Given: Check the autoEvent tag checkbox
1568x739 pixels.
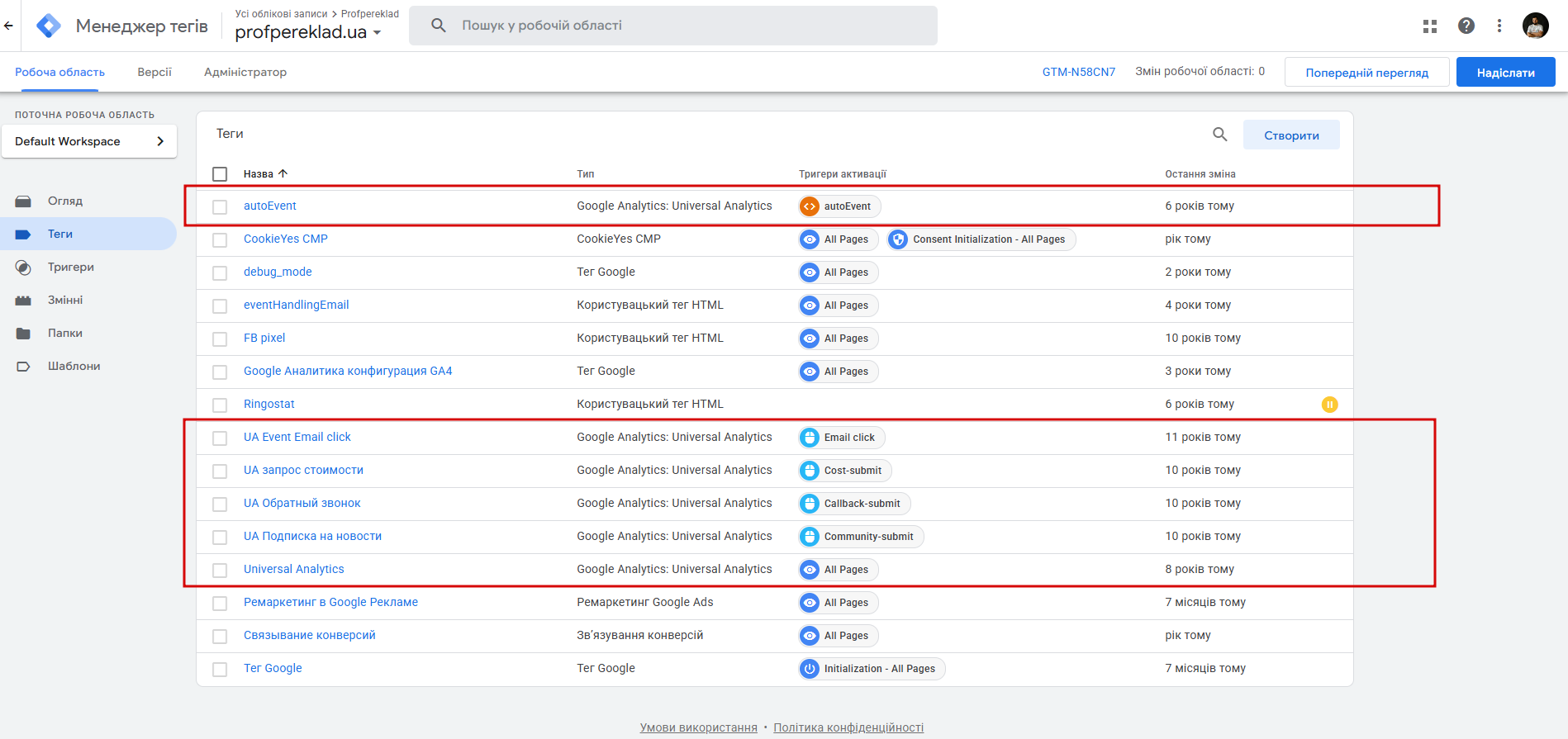Looking at the screenshot, I should click(220, 206).
